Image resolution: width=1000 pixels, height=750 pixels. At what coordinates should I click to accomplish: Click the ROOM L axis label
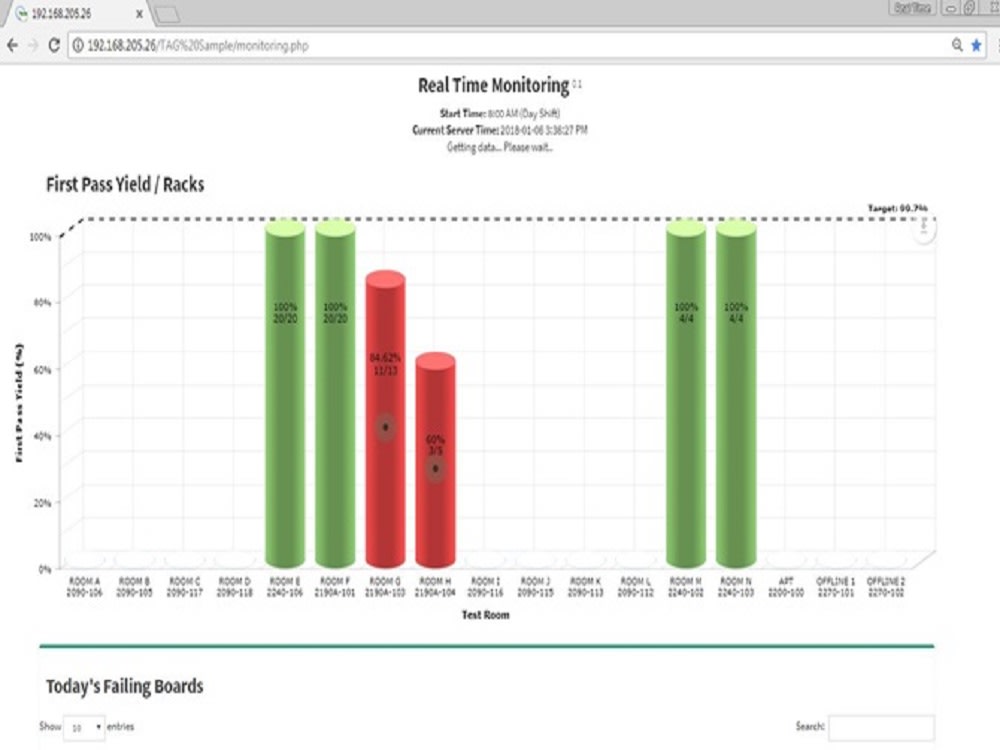[x=635, y=587]
